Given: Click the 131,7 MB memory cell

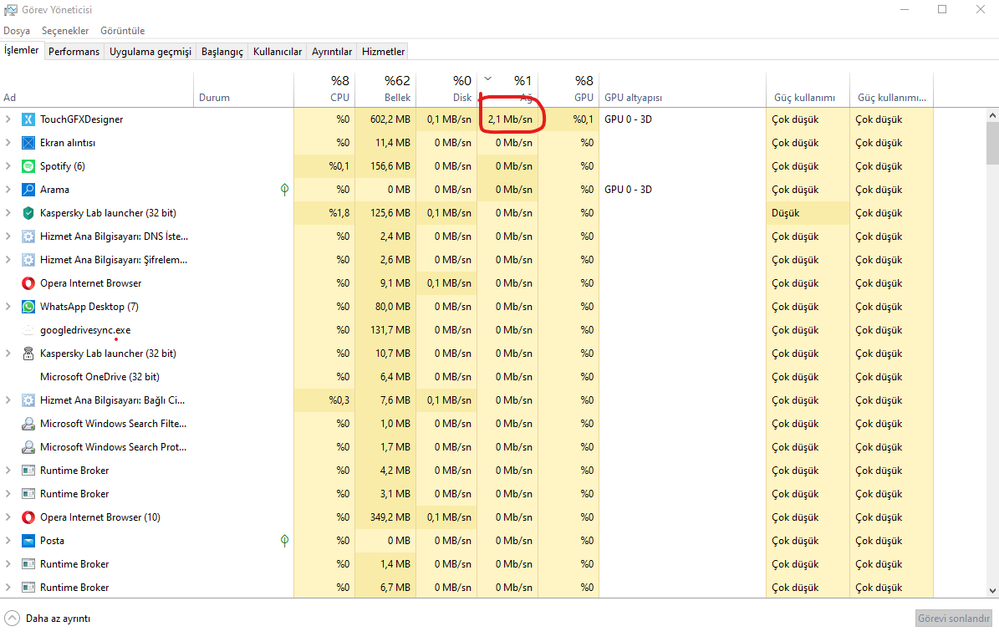Looking at the screenshot, I should click(385, 330).
